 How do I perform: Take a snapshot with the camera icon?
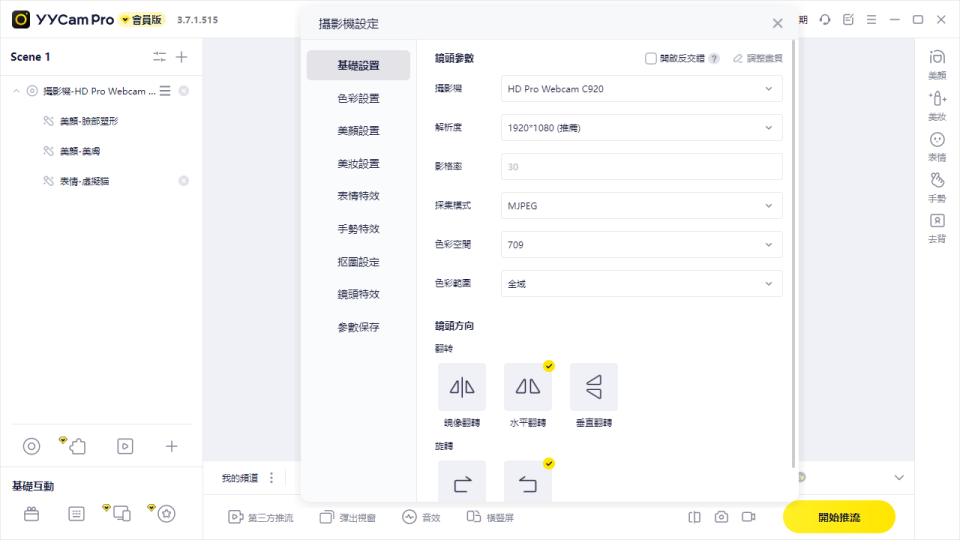(721, 517)
